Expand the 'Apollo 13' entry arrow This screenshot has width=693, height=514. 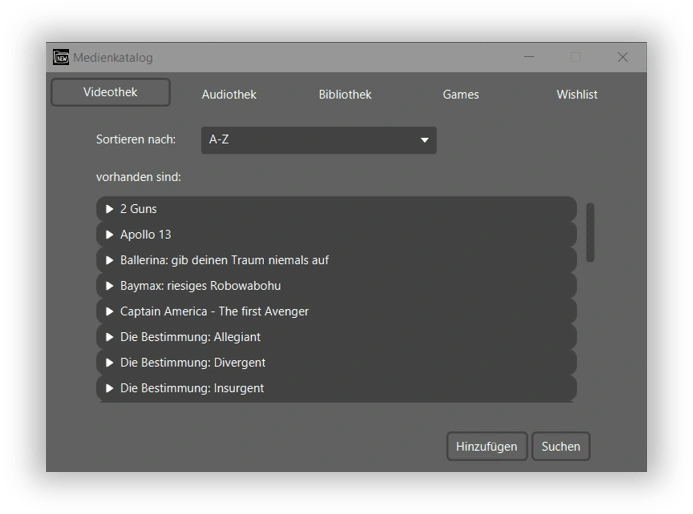click(x=109, y=235)
